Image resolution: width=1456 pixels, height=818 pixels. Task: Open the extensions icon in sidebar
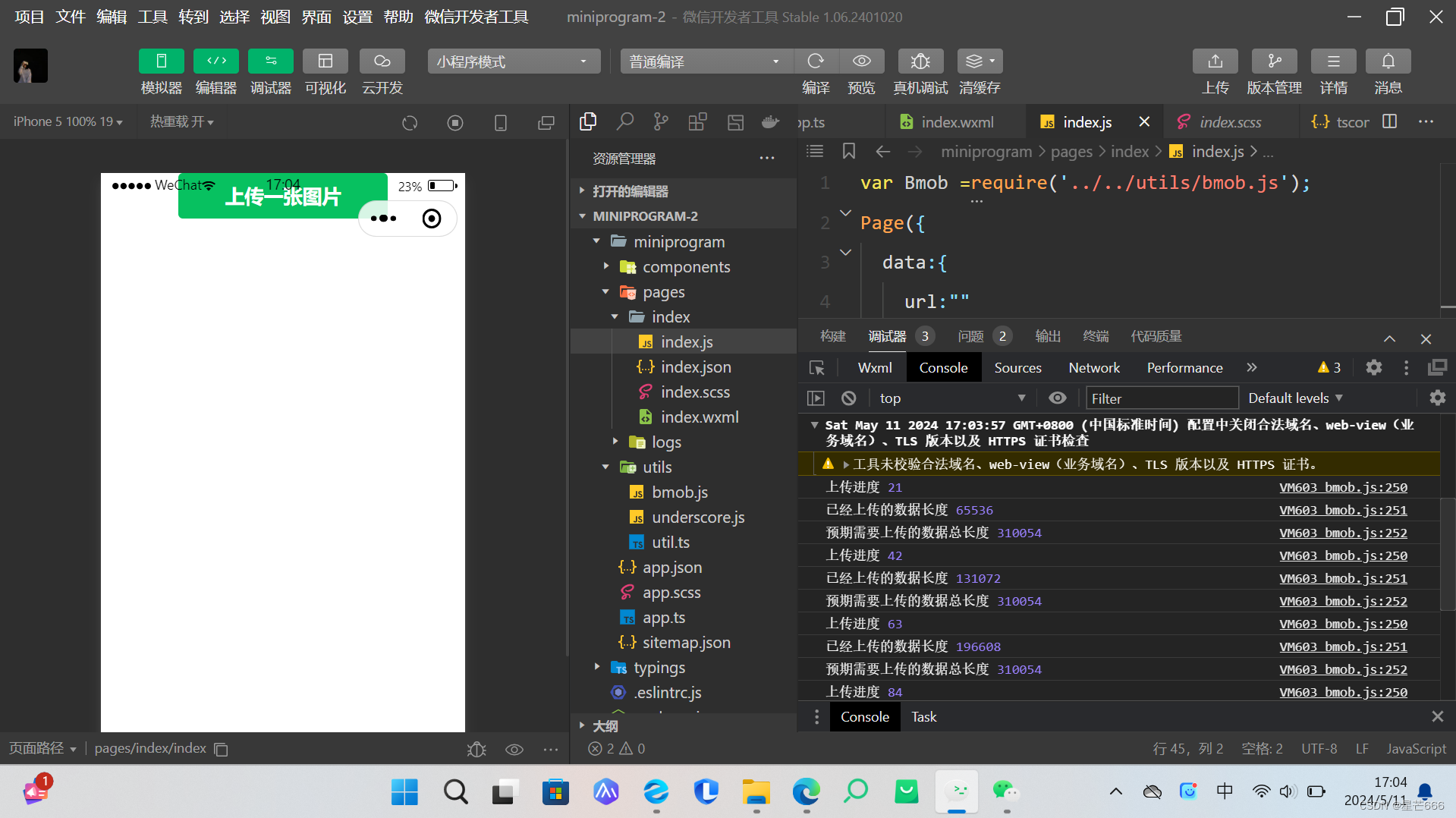pos(697,121)
